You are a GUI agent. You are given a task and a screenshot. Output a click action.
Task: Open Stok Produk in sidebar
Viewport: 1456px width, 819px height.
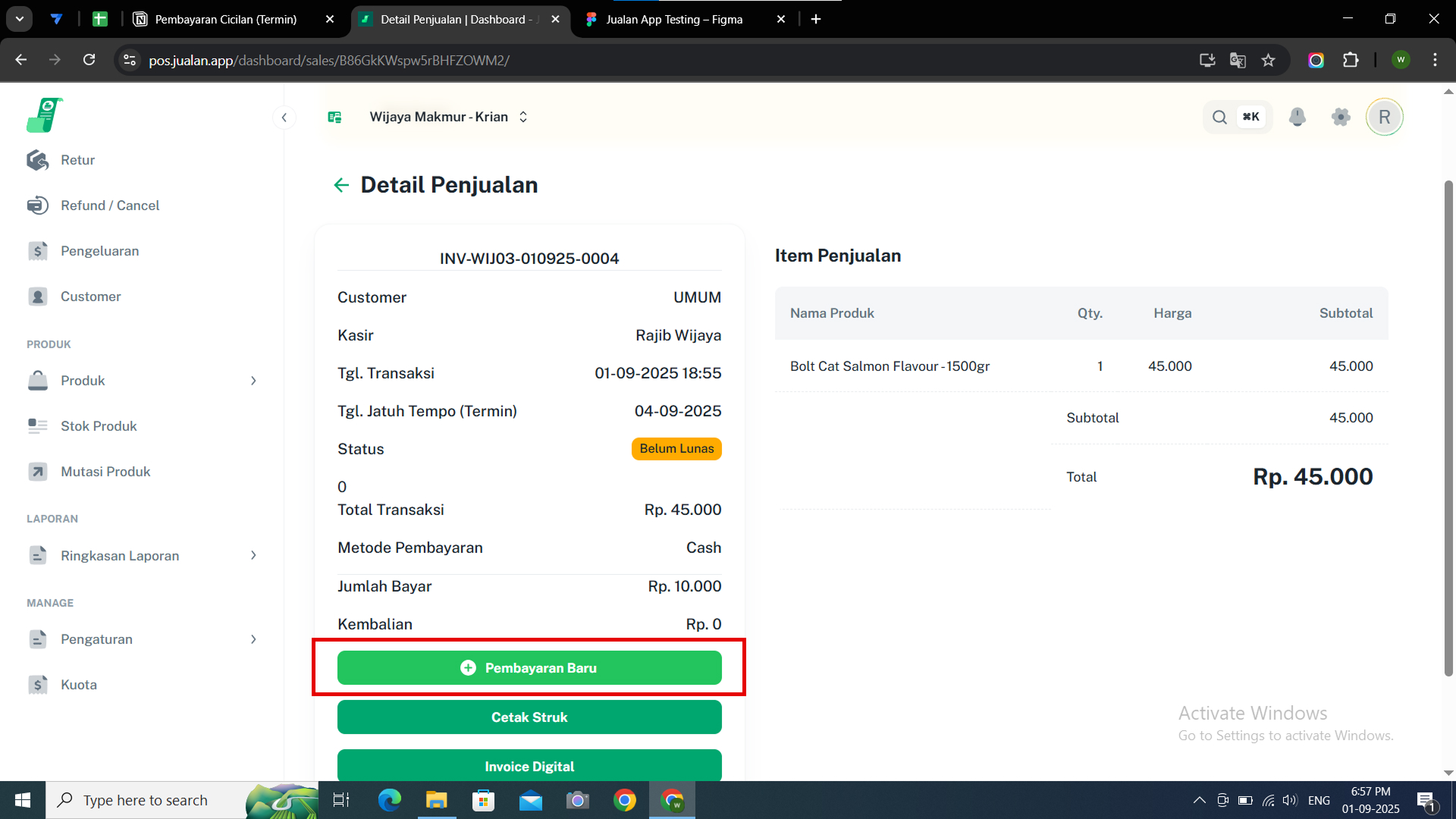coord(99,426)
